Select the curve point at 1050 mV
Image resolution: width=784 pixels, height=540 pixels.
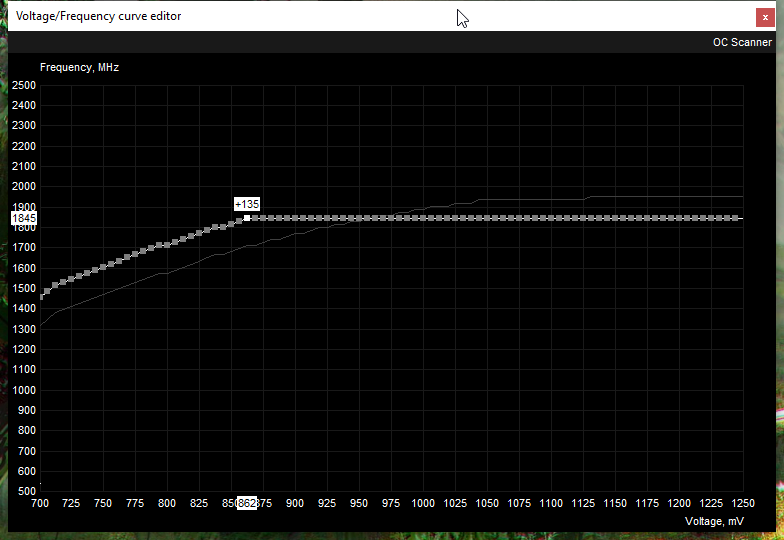pyautogui.click(x=487, y=218)
